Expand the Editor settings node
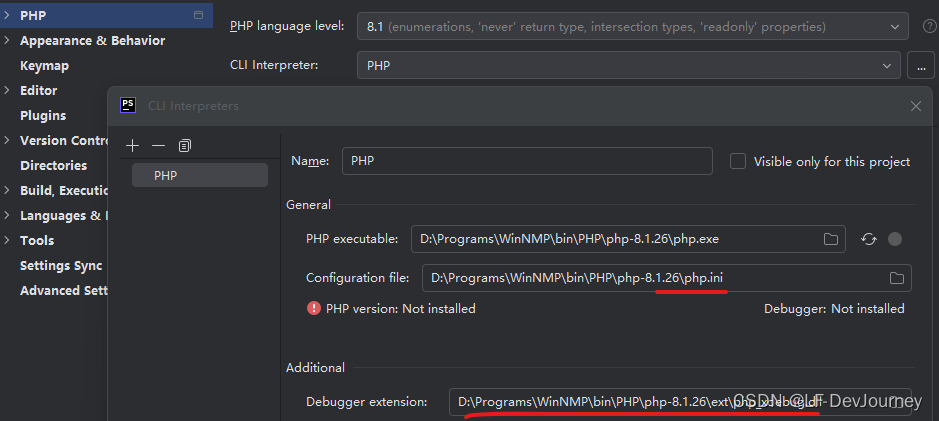The height and width of the screenshot is (421, 939). coord(7,90)
